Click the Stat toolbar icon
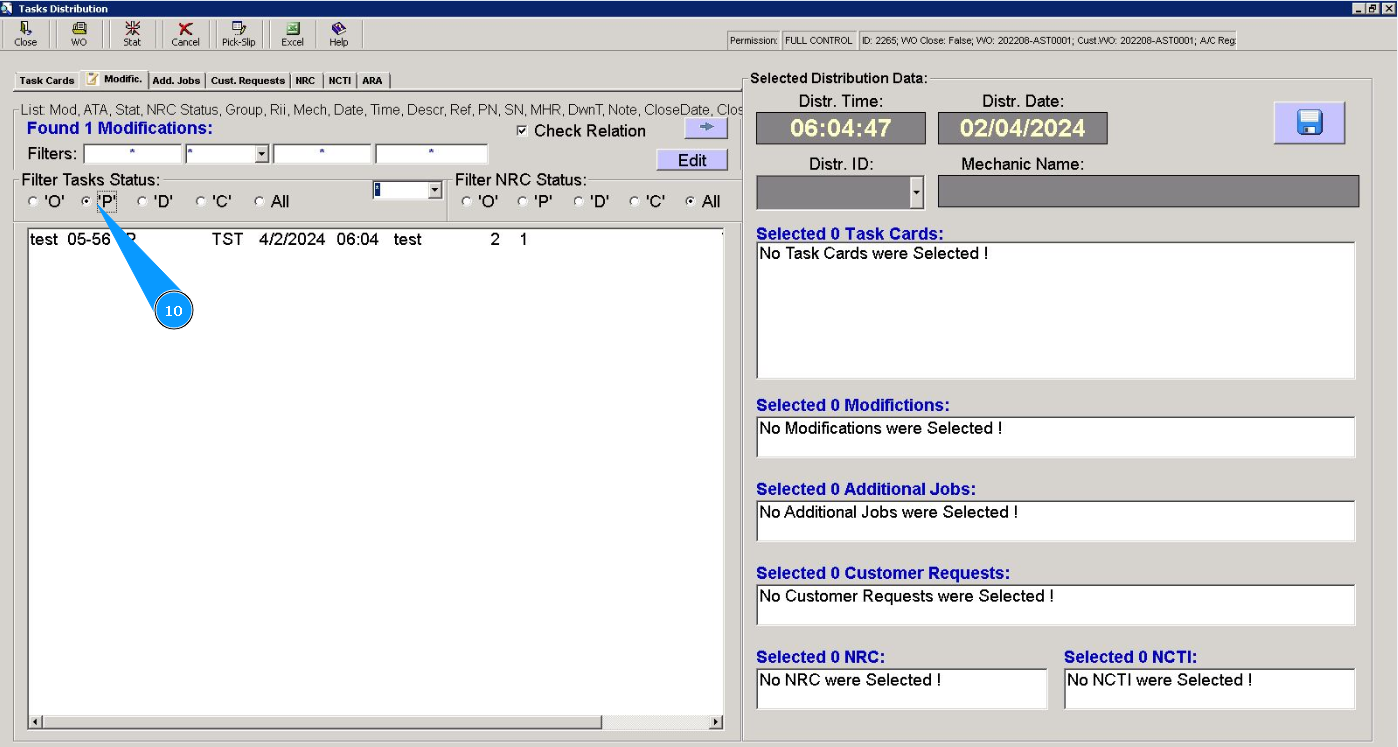This screenshot has width=1398, height=747. 132,34
